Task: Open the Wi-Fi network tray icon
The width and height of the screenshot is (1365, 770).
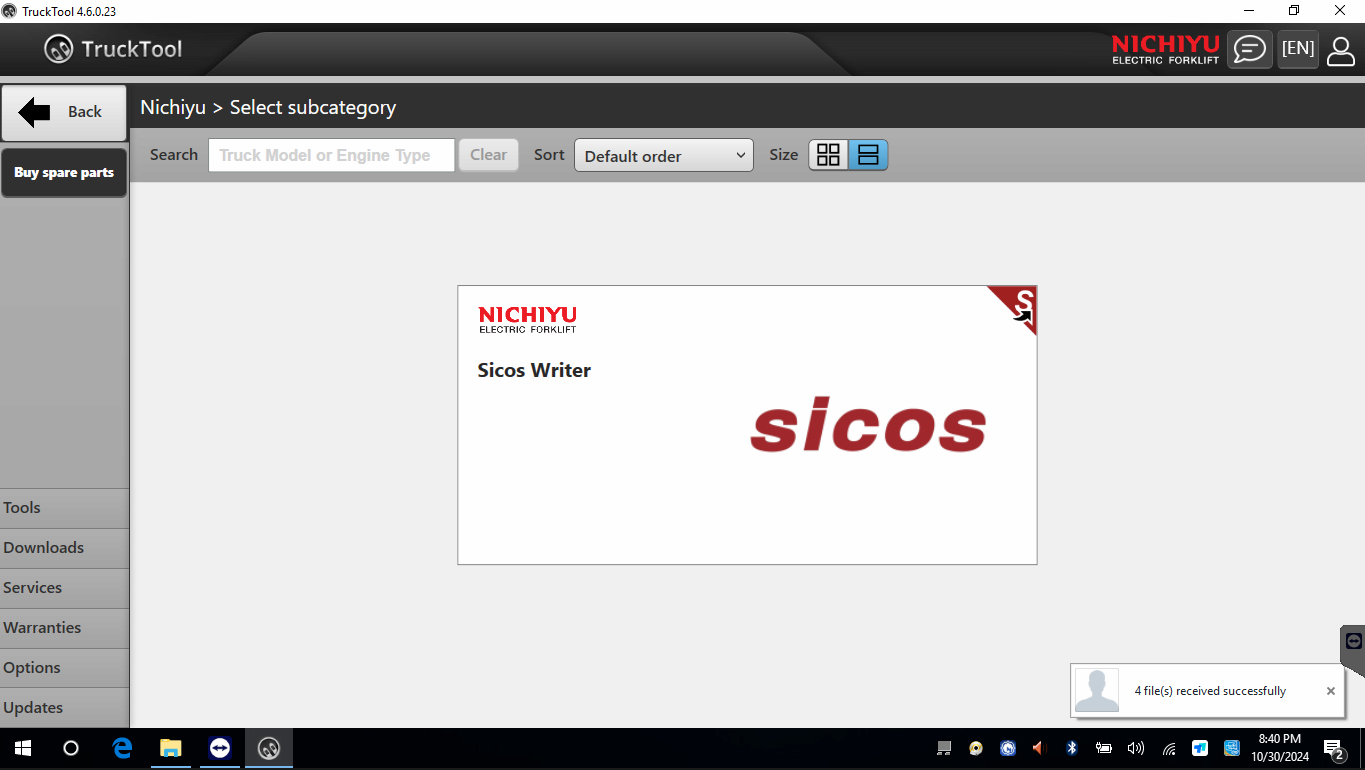Action: 1168,748
